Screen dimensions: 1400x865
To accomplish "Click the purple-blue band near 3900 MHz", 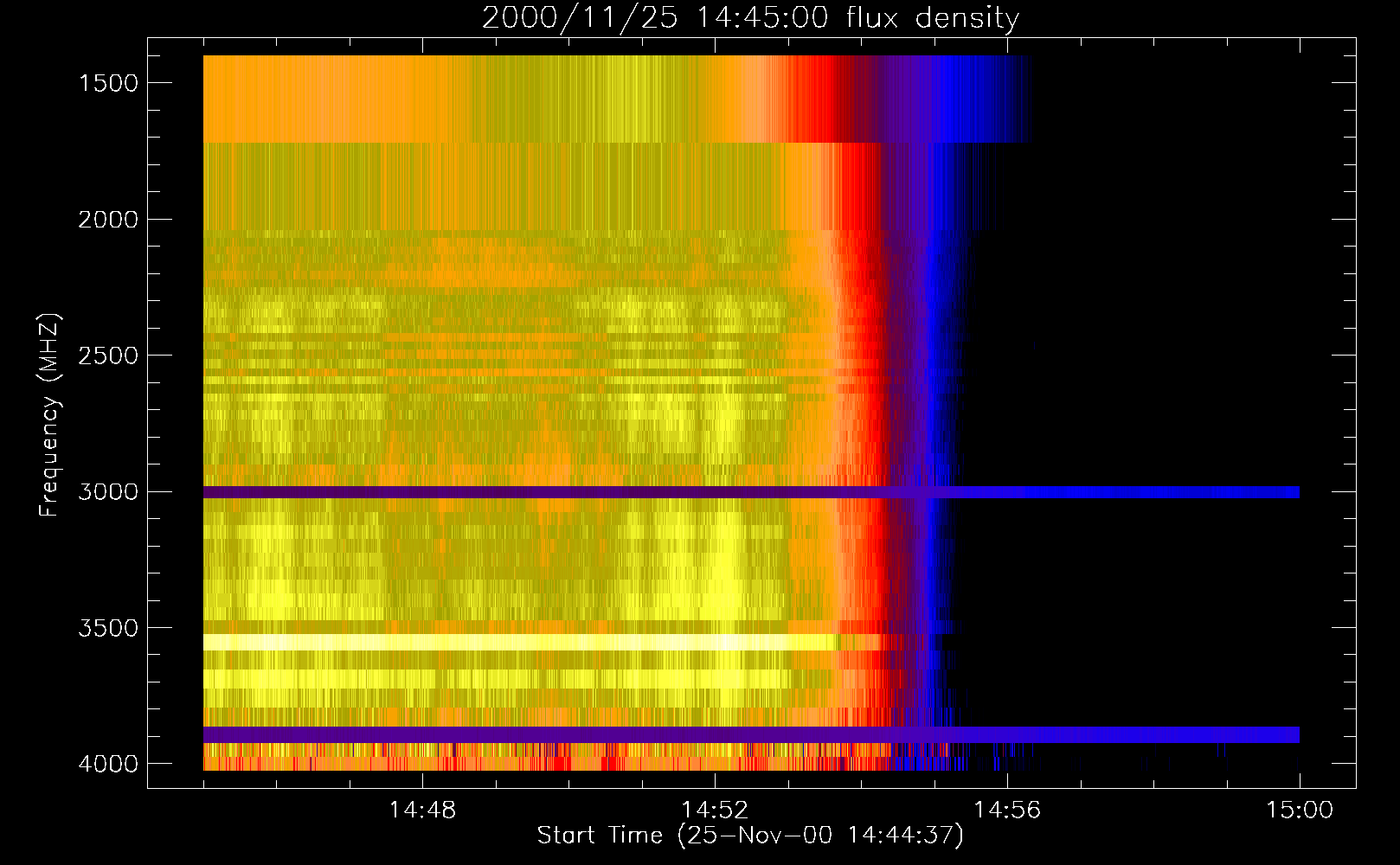I will point(751,734).
